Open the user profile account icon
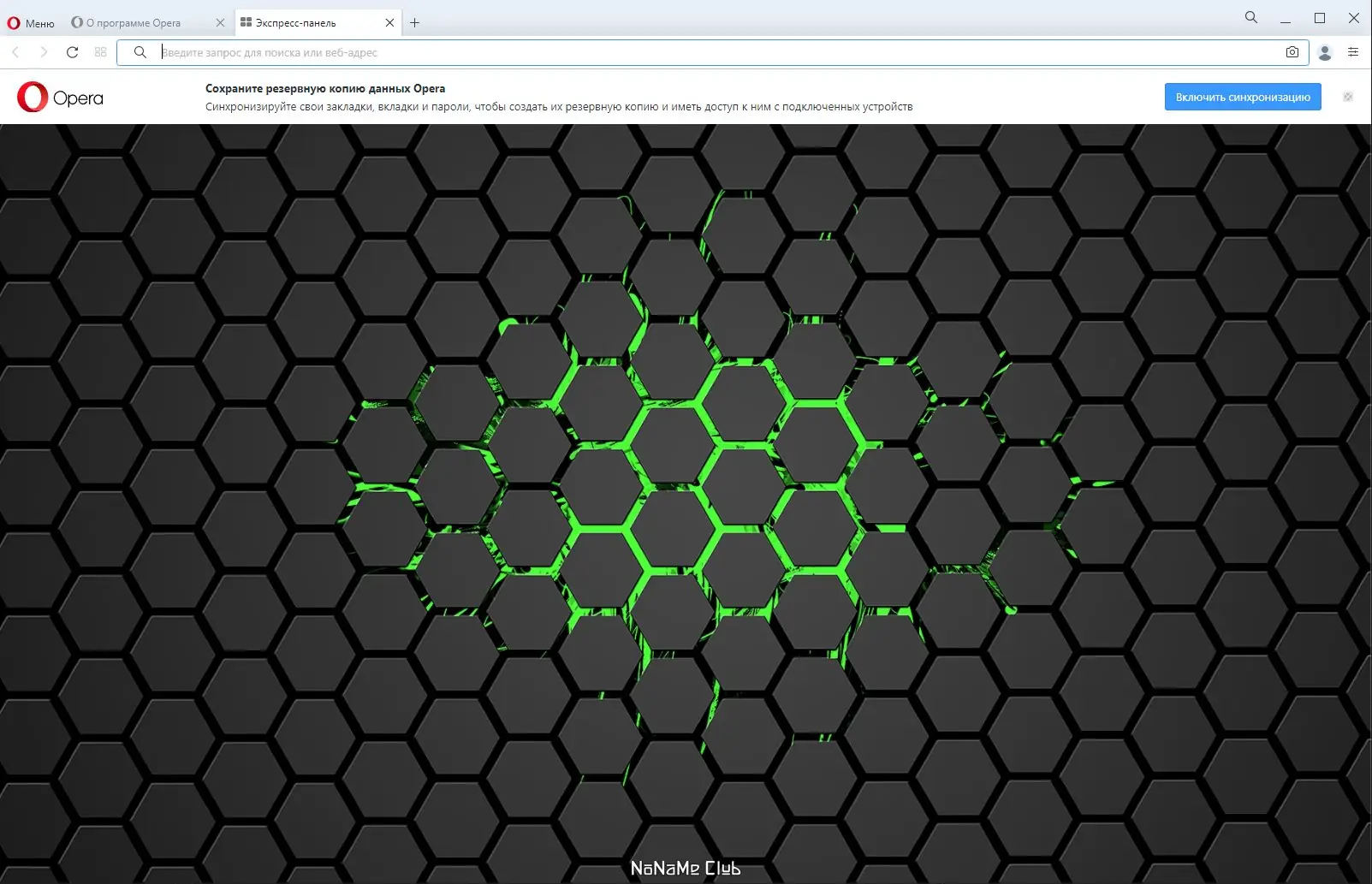 point(1325,52)
